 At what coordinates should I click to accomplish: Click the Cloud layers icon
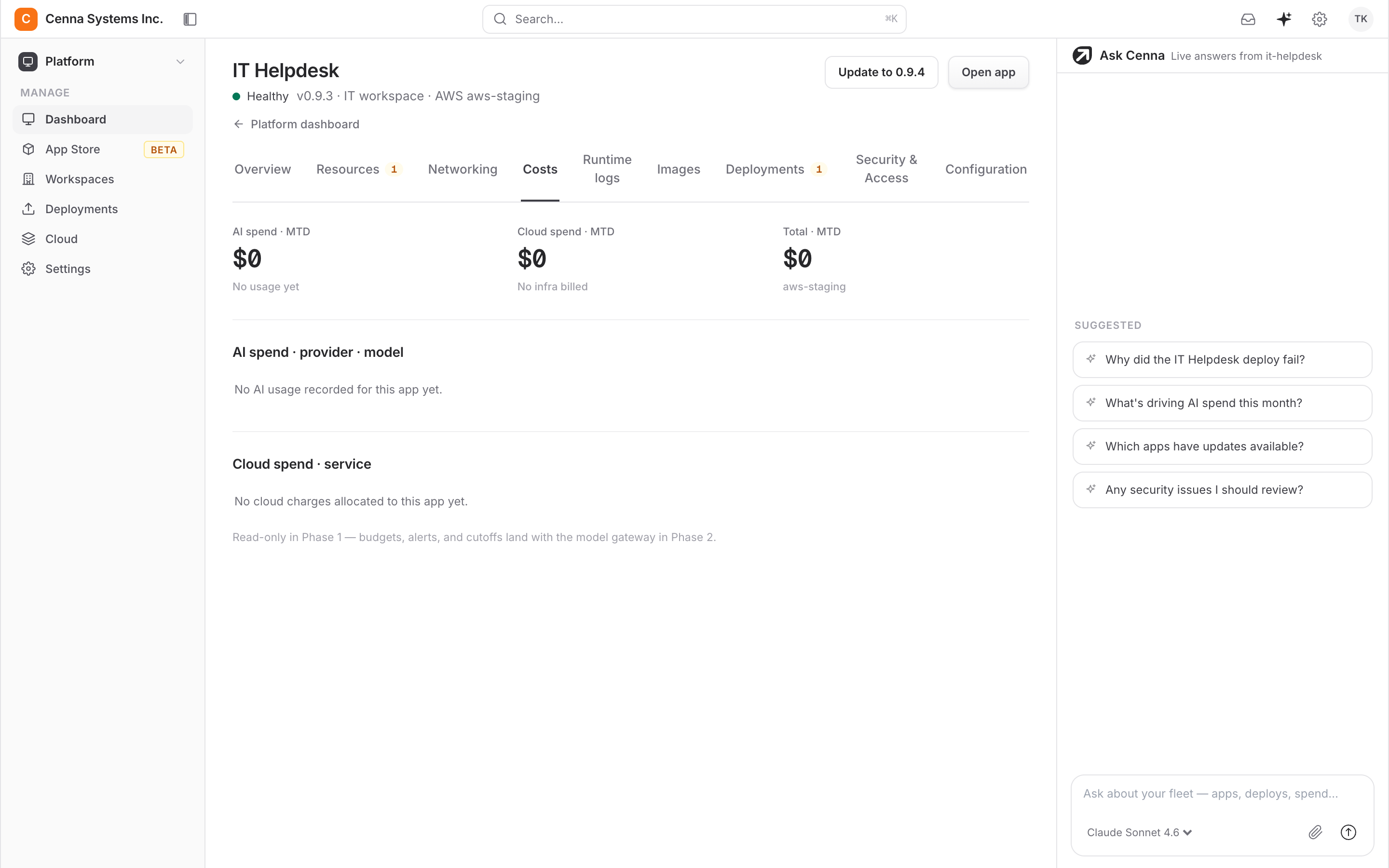29,239
